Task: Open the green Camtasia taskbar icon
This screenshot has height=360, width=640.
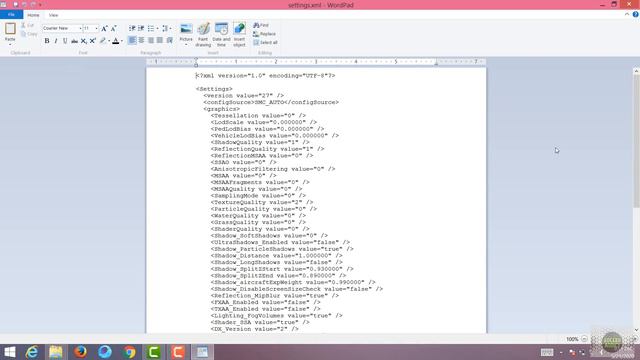Action: click(154, 352)
